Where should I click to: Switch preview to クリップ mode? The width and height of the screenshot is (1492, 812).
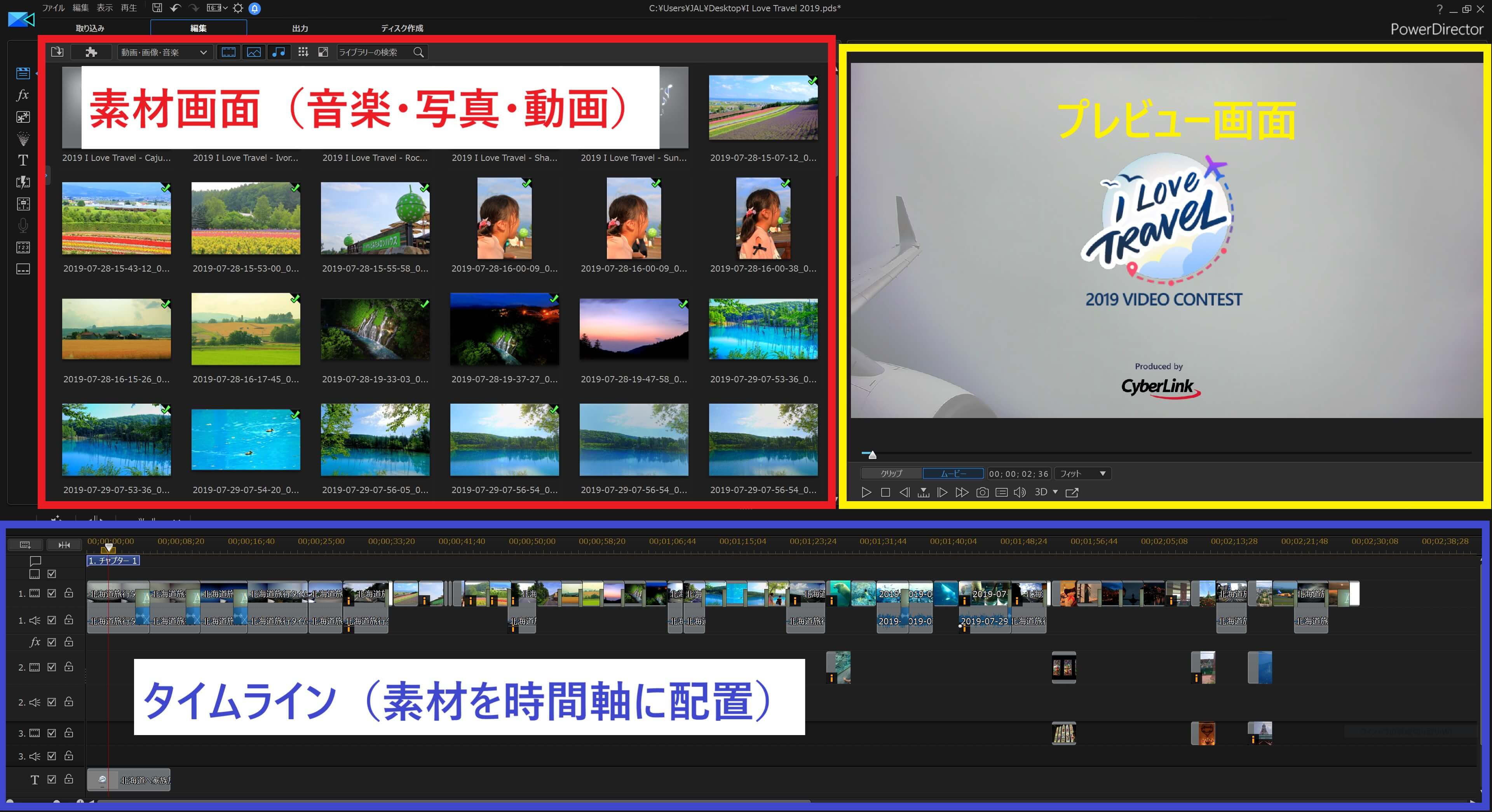click(x=891, y=474)
